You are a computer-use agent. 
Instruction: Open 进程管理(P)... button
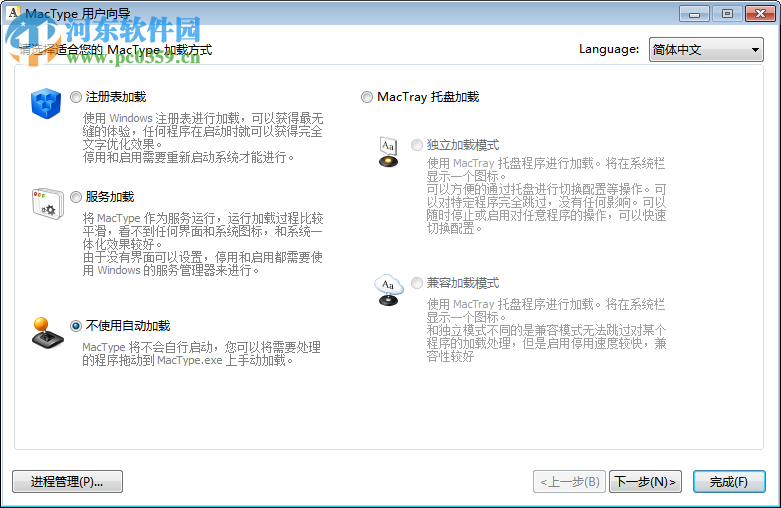67,482
